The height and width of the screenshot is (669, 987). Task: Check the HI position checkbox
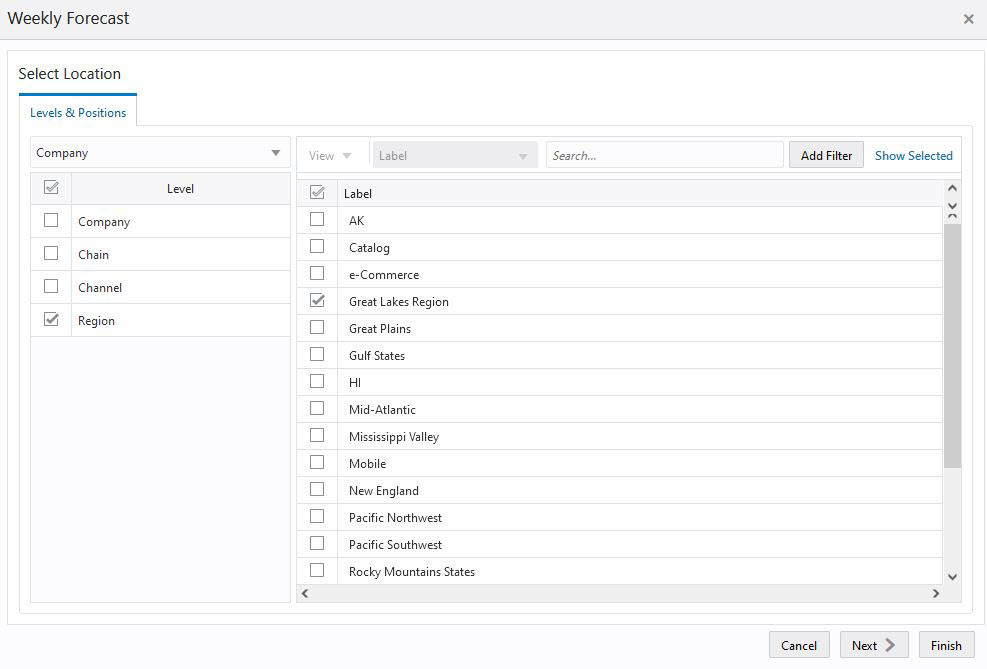pyautogui.click(x=317, y=381)
